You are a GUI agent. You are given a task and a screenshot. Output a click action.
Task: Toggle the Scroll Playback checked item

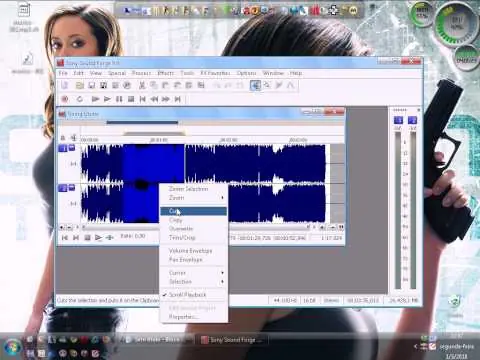tap(193, 295)
